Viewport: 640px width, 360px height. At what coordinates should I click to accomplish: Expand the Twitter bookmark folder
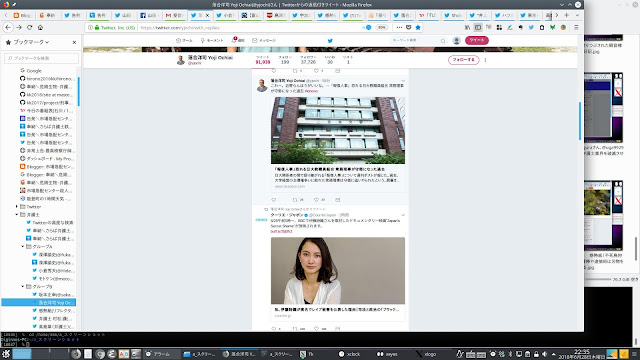pos(17,207)
